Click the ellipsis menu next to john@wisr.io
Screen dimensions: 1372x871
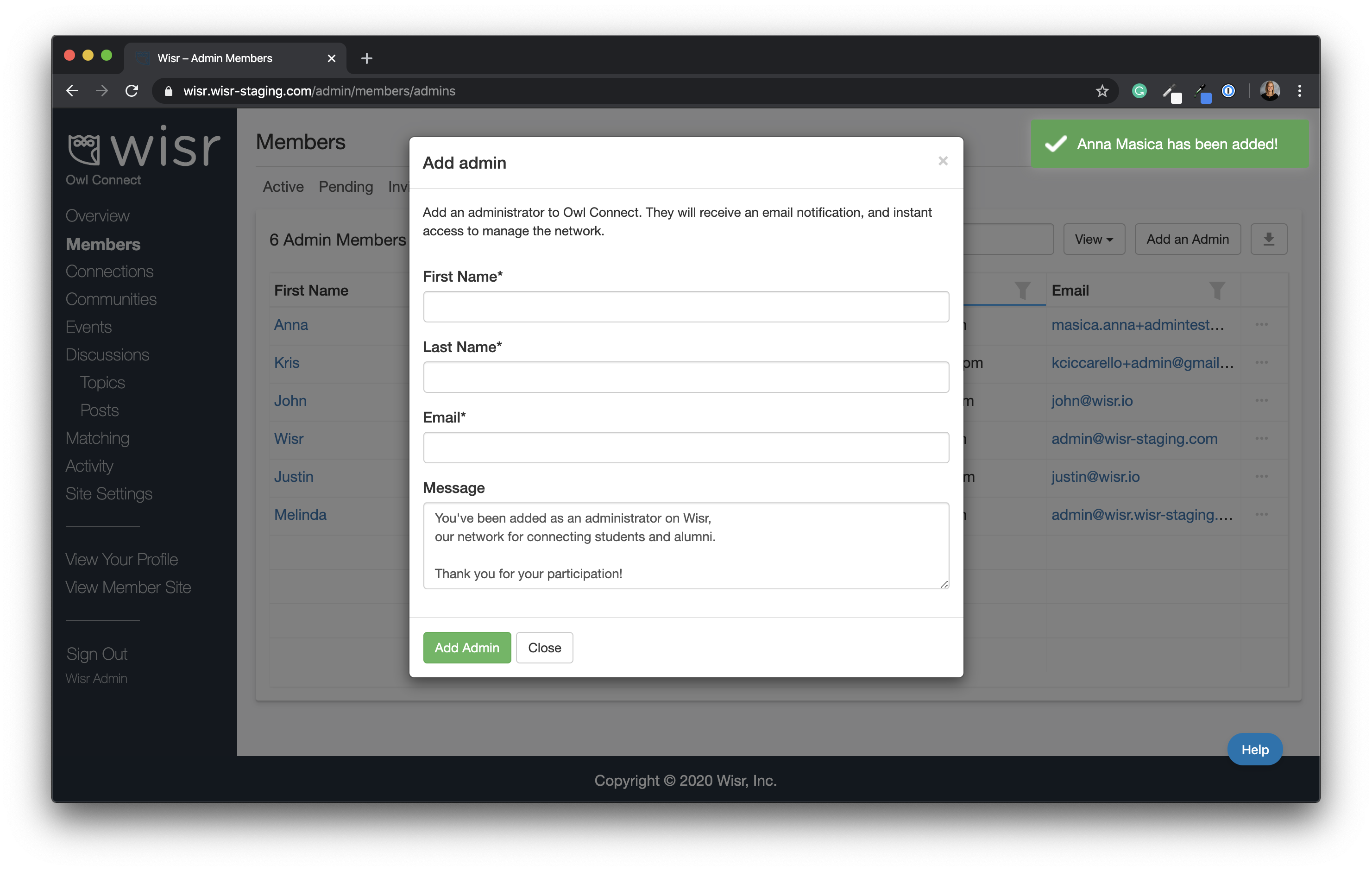tap(1263, 401)
